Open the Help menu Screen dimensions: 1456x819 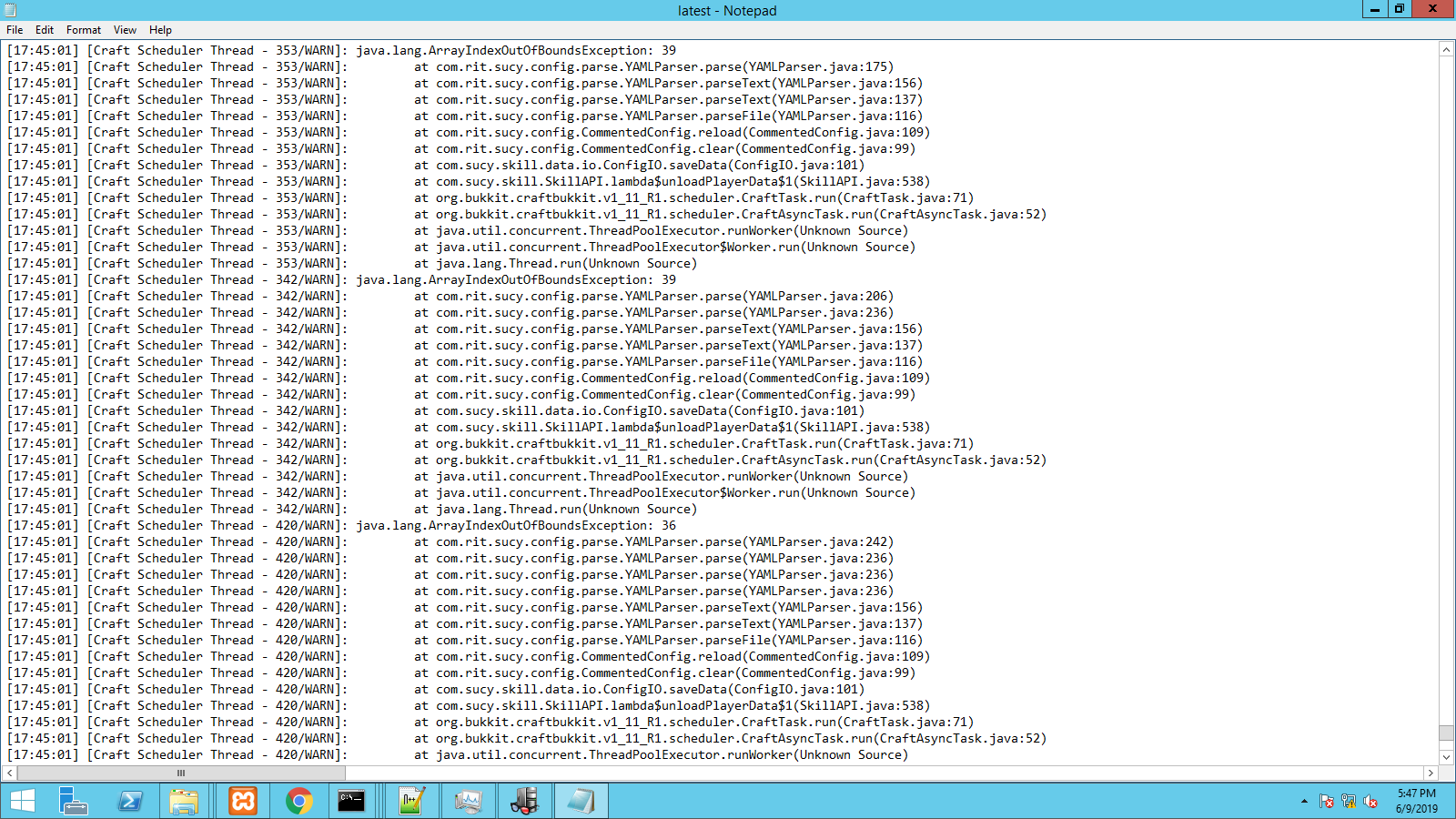160,30
